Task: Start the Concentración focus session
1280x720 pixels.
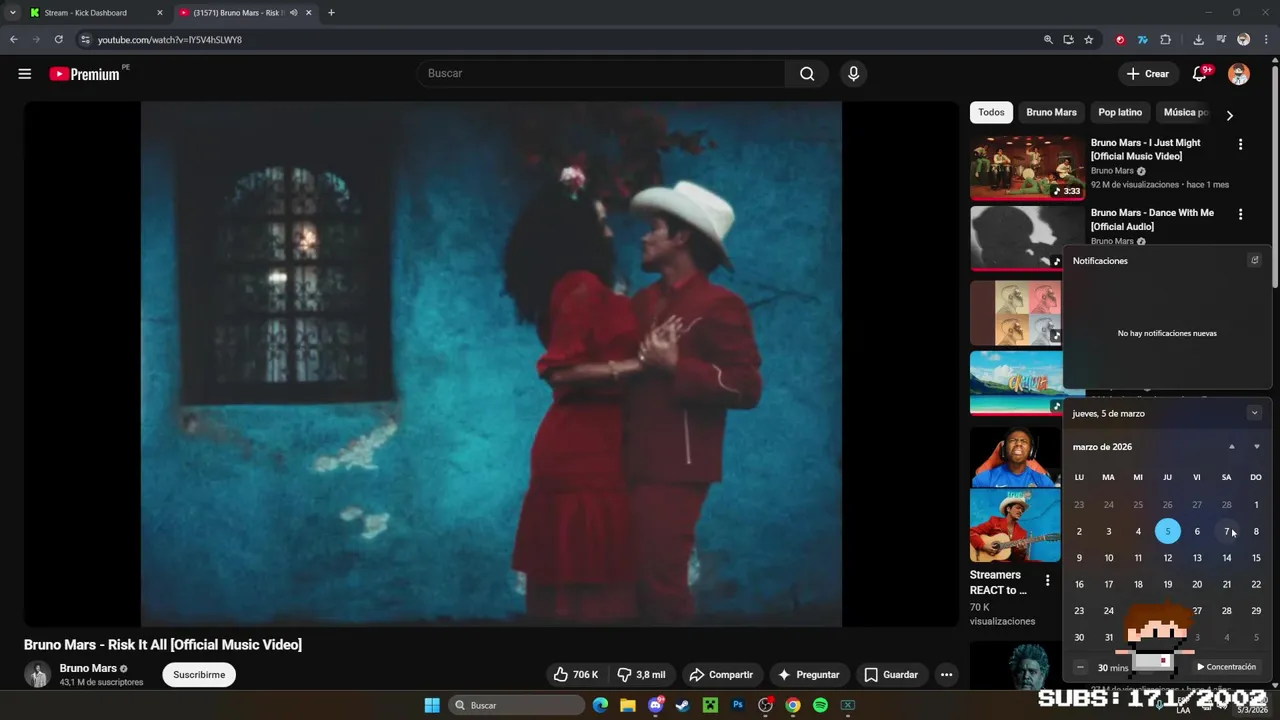Action: [1227, 667]
